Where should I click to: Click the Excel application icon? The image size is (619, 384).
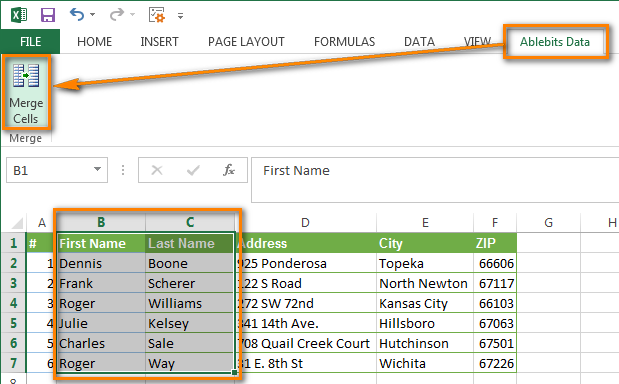19,15
